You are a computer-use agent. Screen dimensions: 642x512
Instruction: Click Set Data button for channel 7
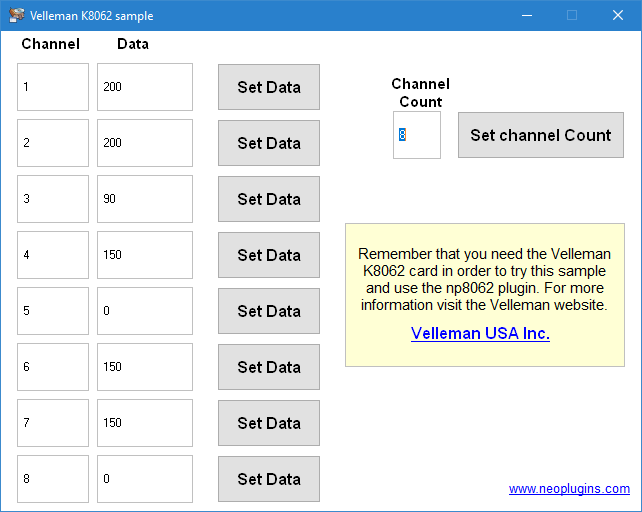tap(269, 423)
